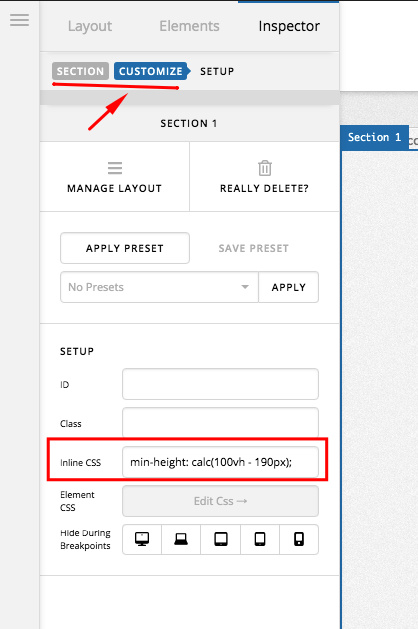Select the Section breadcrumb
The image size is (418, 629).
80,71
